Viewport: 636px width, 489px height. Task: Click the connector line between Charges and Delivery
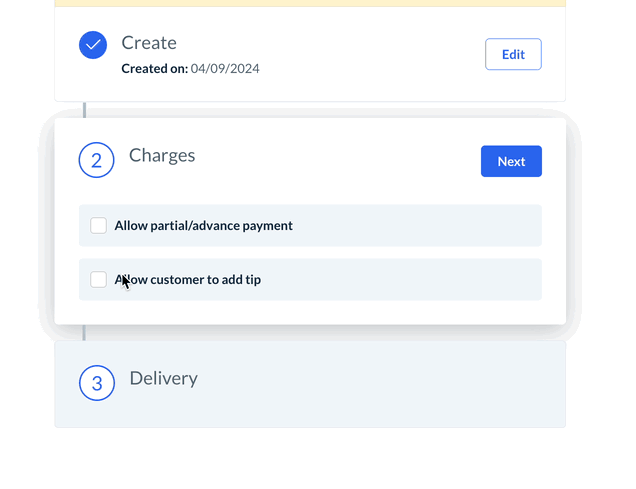click(85, 332)
